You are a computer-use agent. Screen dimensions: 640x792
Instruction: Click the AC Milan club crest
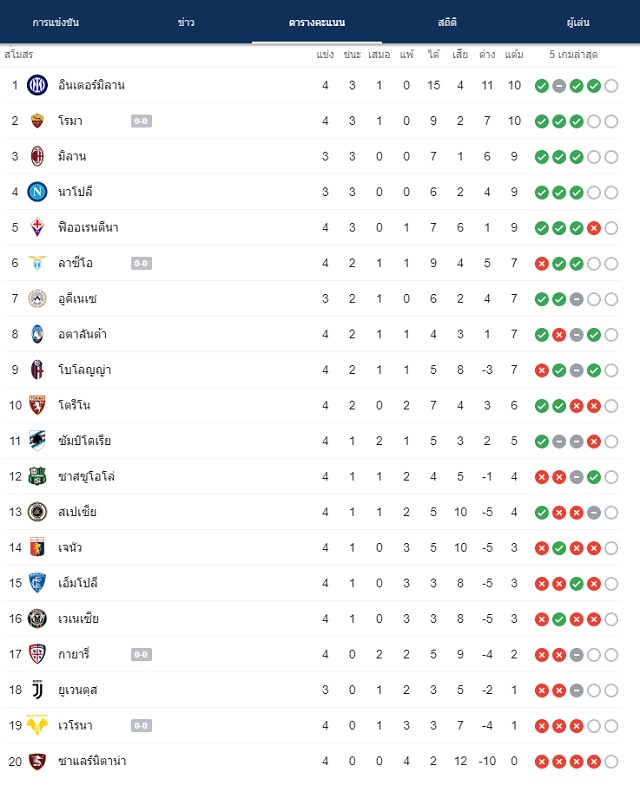click(x=37, y=157)
